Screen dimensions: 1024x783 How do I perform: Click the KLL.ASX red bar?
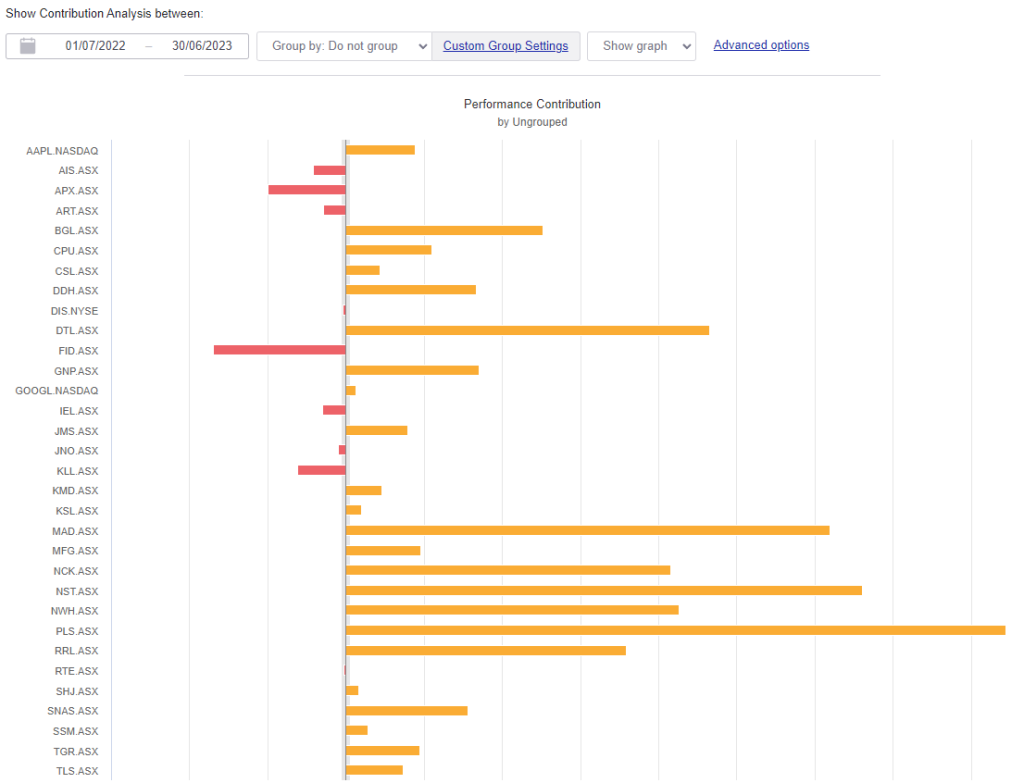(x=322, y=470)
